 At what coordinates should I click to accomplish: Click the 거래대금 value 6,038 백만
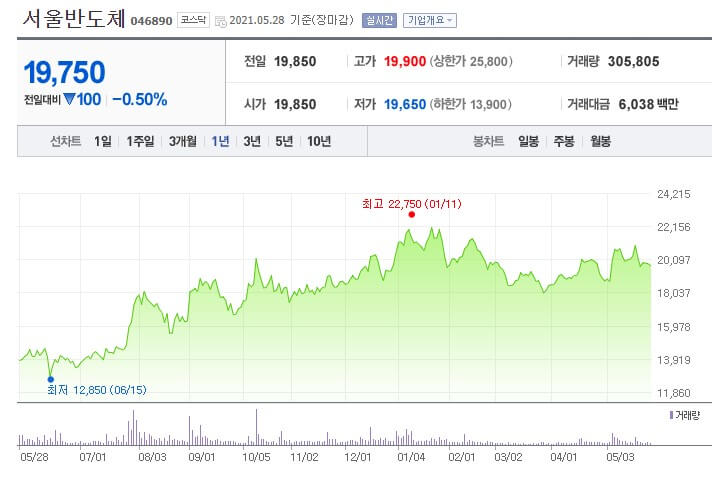[648, 104]
